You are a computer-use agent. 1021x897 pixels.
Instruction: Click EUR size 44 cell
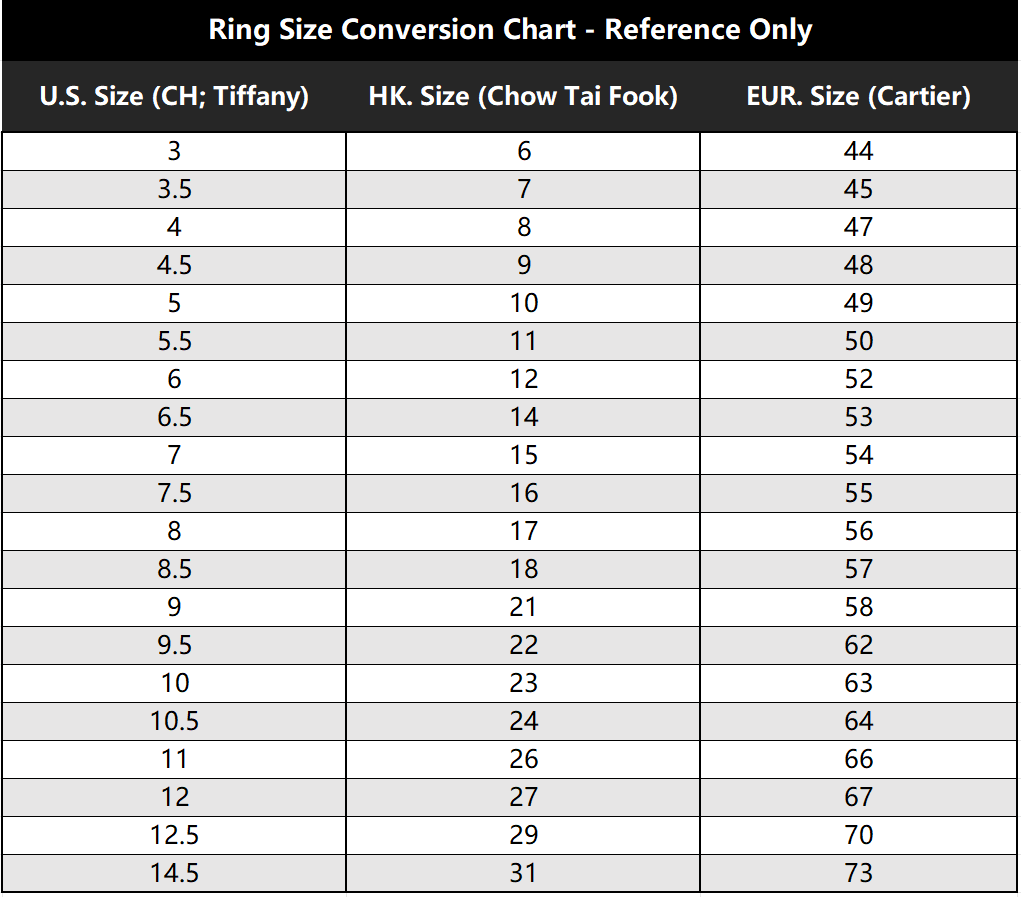coord(858,151)
